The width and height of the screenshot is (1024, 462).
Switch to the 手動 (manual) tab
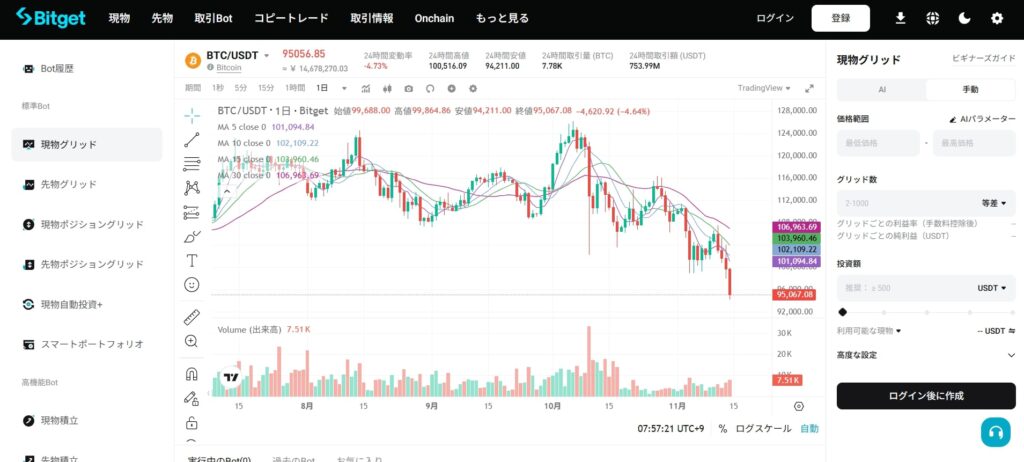pos(970,89)
